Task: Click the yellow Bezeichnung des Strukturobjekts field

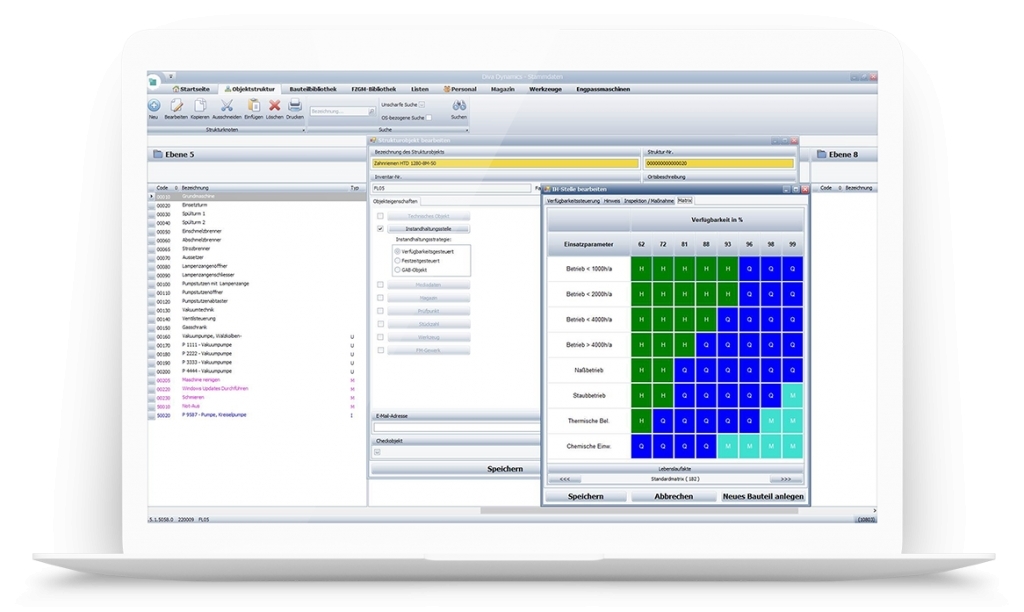Action: (x=505, y=163)
